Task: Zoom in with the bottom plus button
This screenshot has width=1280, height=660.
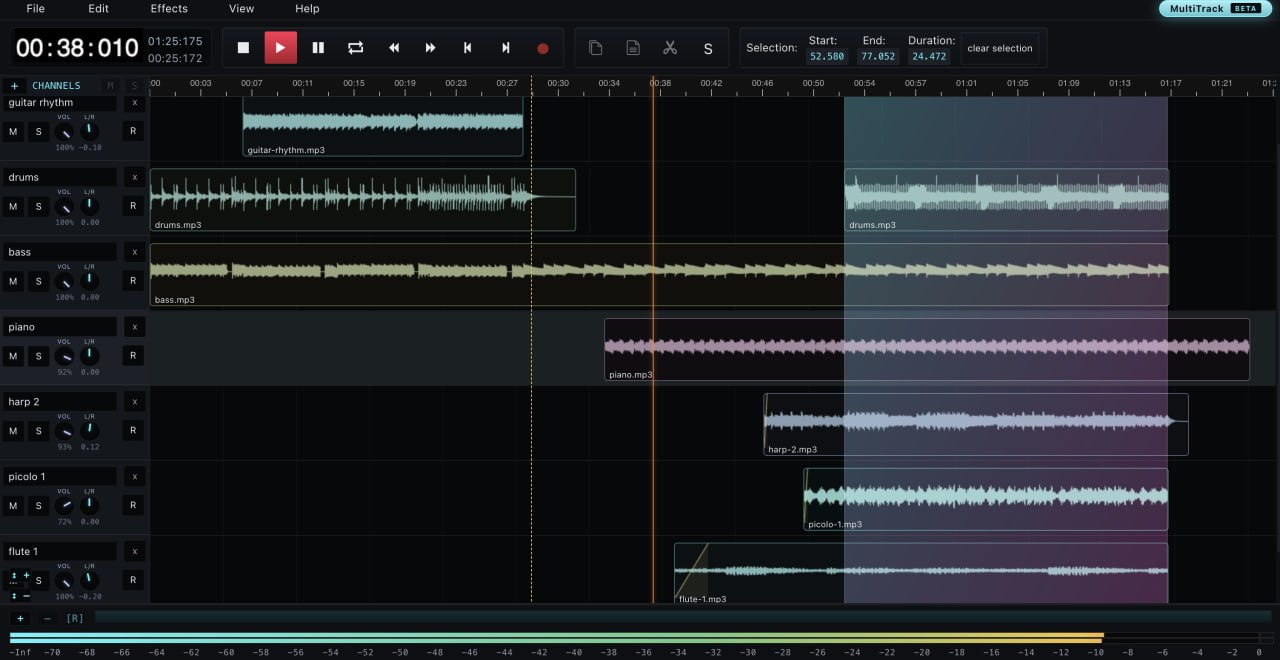Action: click(20, 618)
